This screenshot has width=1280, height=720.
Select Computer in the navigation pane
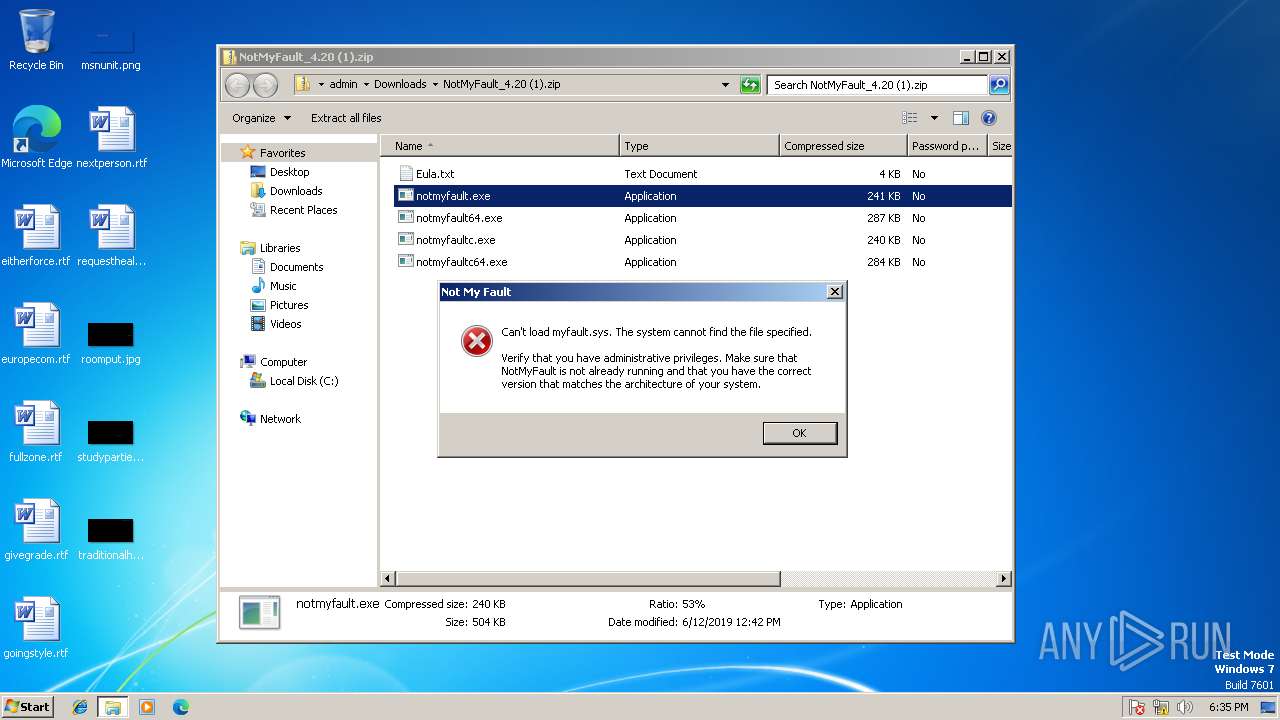click(x=283, y=362)
